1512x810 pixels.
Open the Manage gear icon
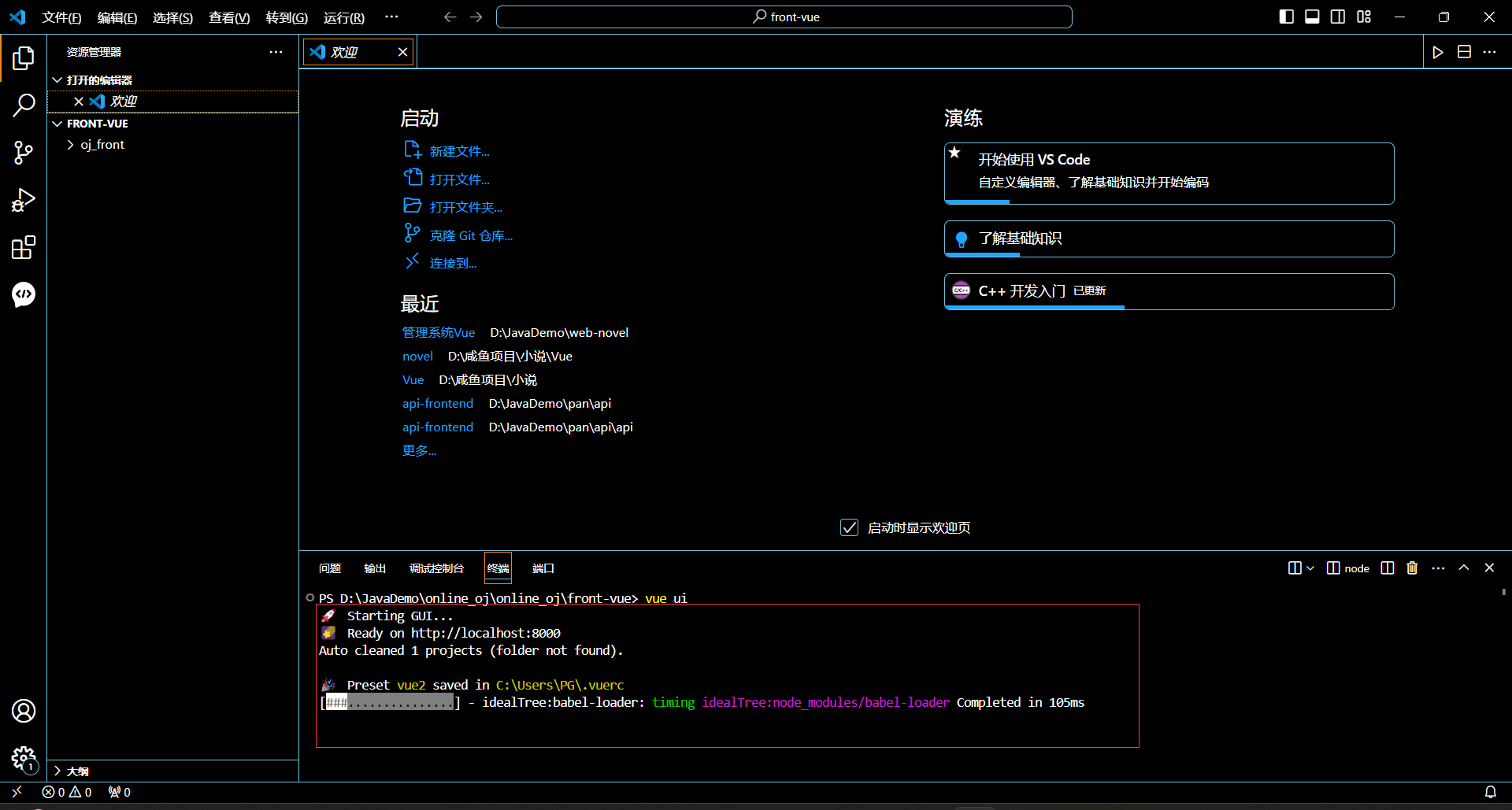[24, 758]
